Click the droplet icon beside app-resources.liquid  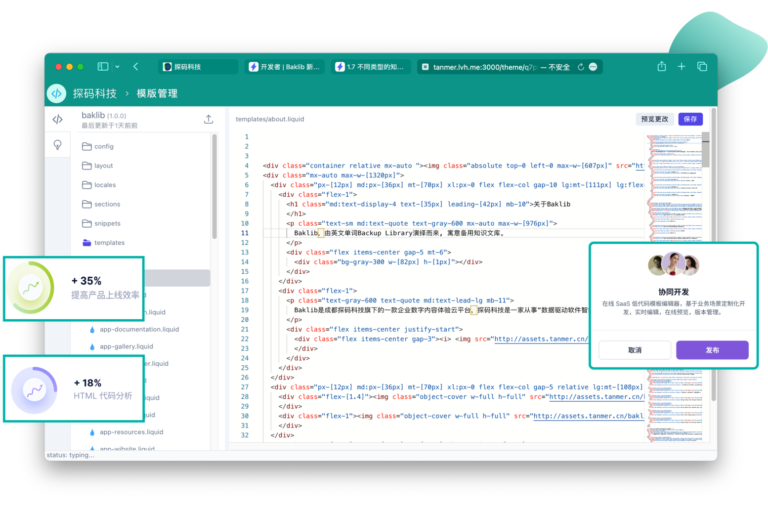(92, 432)
